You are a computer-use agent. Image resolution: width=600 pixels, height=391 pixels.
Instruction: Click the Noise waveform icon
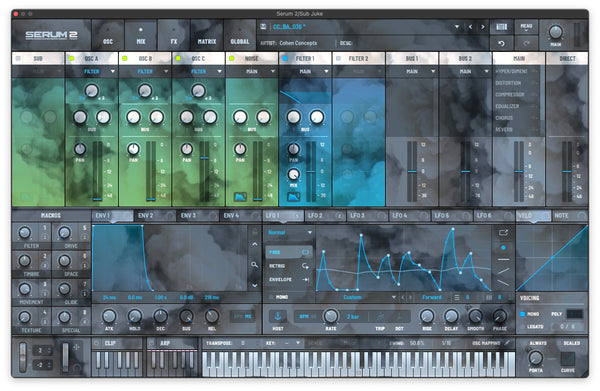point(240,197)
